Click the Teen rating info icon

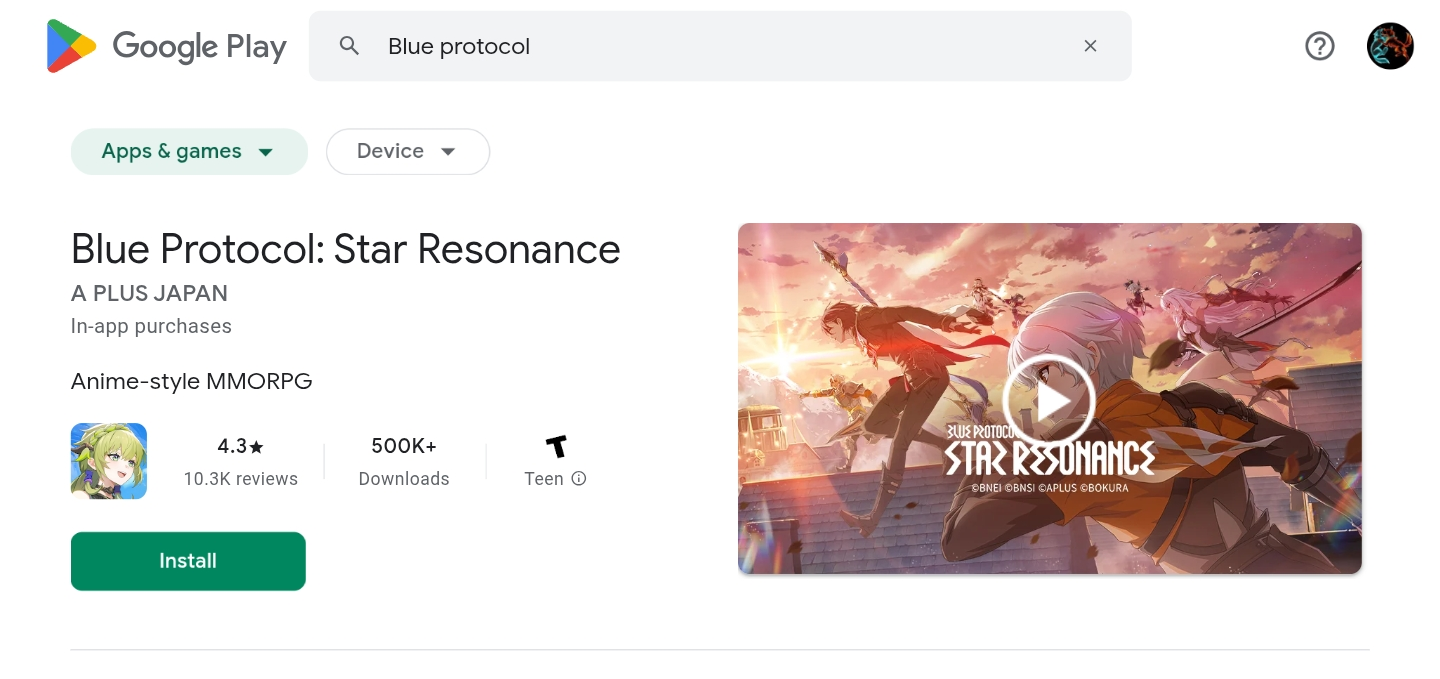(579, 479)
